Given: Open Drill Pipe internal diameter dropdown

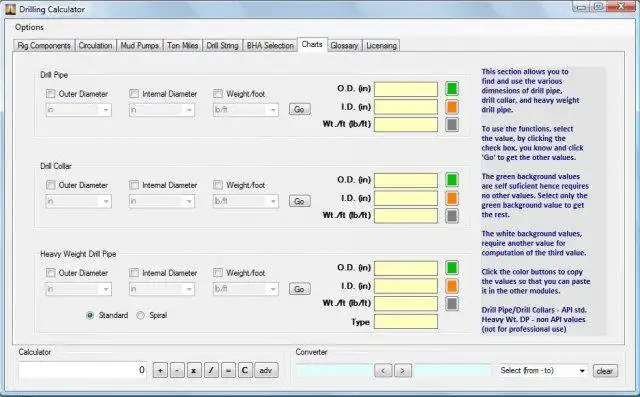Looking at the screenshot, I should [162, 110].
